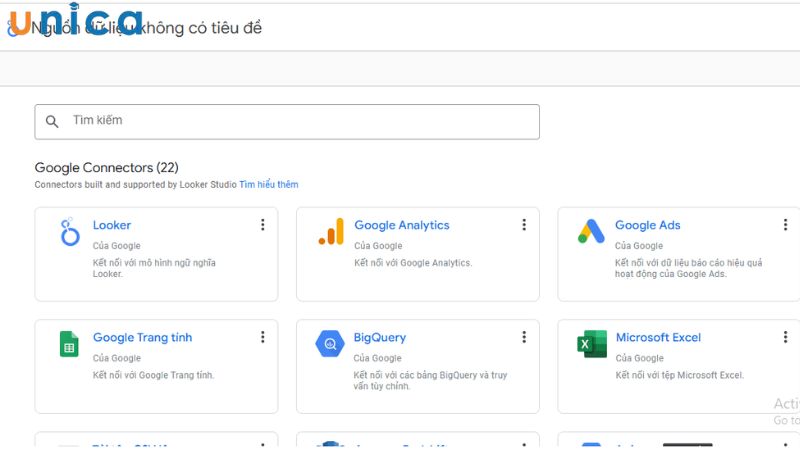
Task: Open Google Analytics card more options menu
Action: tap(524, 225)
